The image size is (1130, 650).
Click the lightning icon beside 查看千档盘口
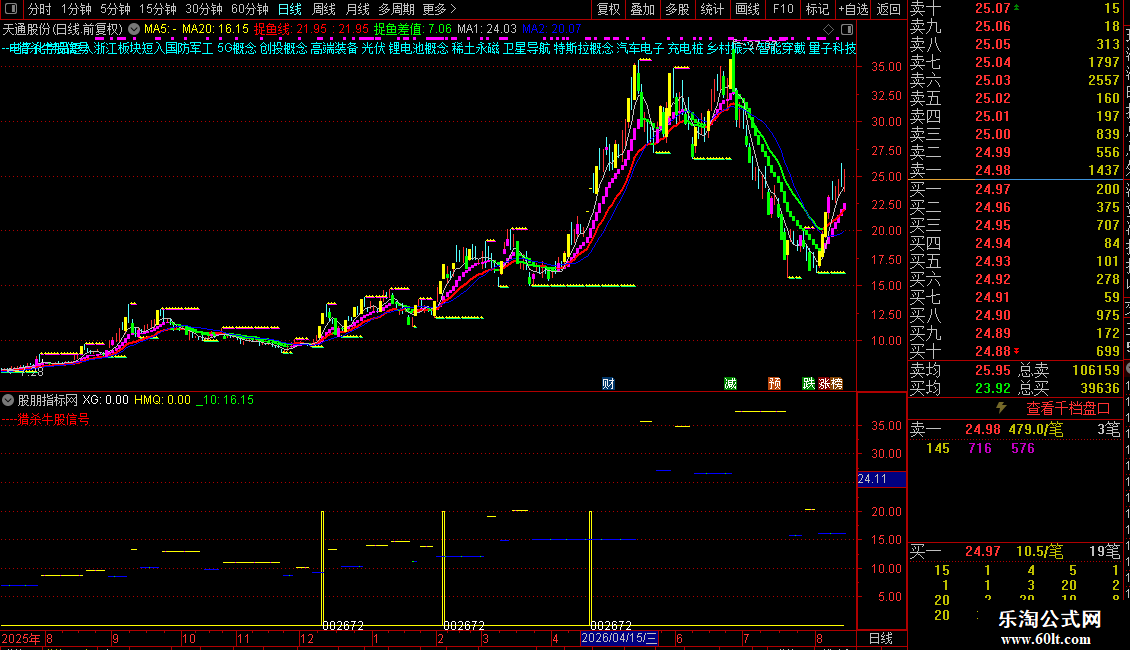1001,408
